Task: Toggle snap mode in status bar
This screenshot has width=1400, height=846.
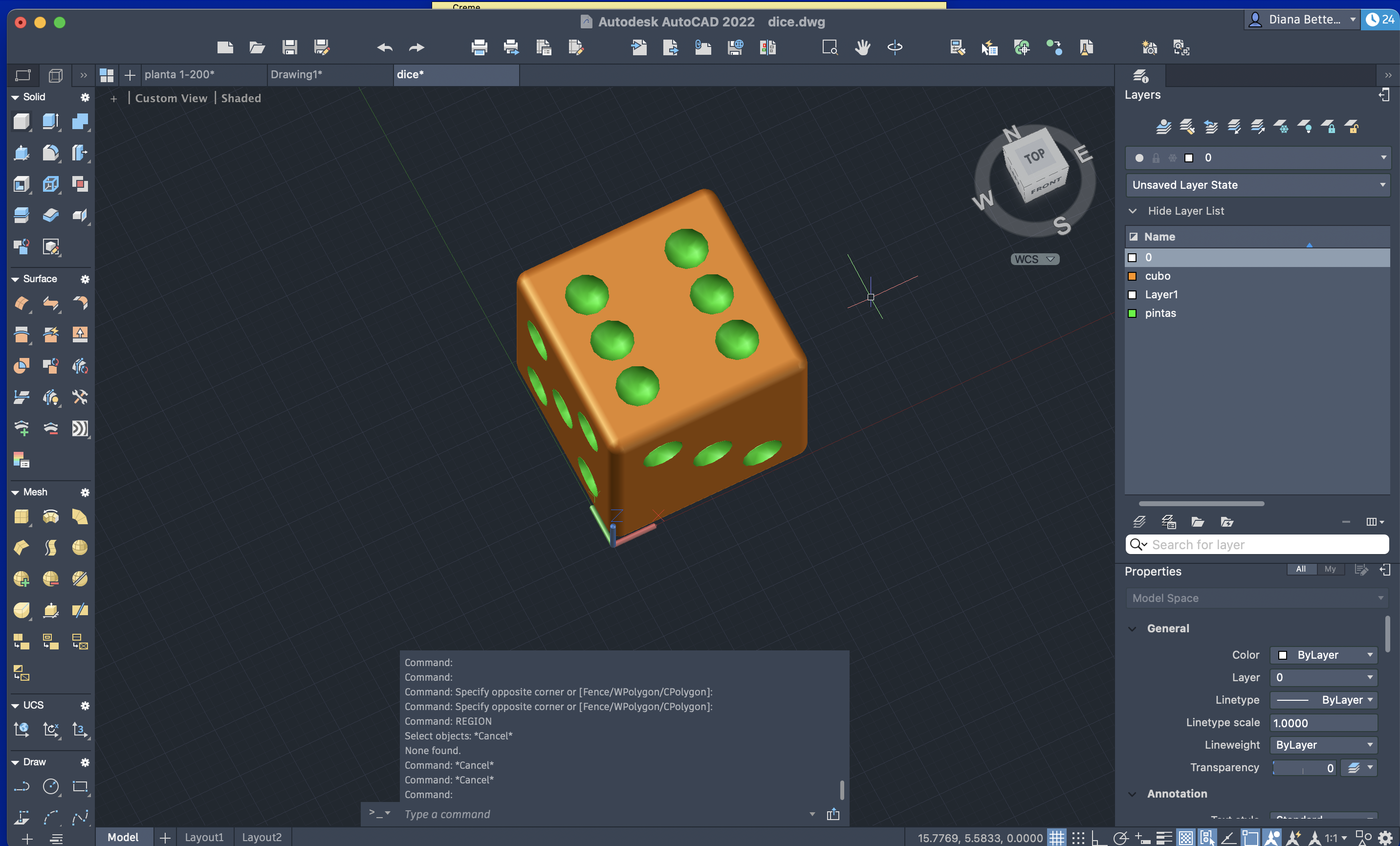Action: pyautogui.click(x=1078, y=838)
